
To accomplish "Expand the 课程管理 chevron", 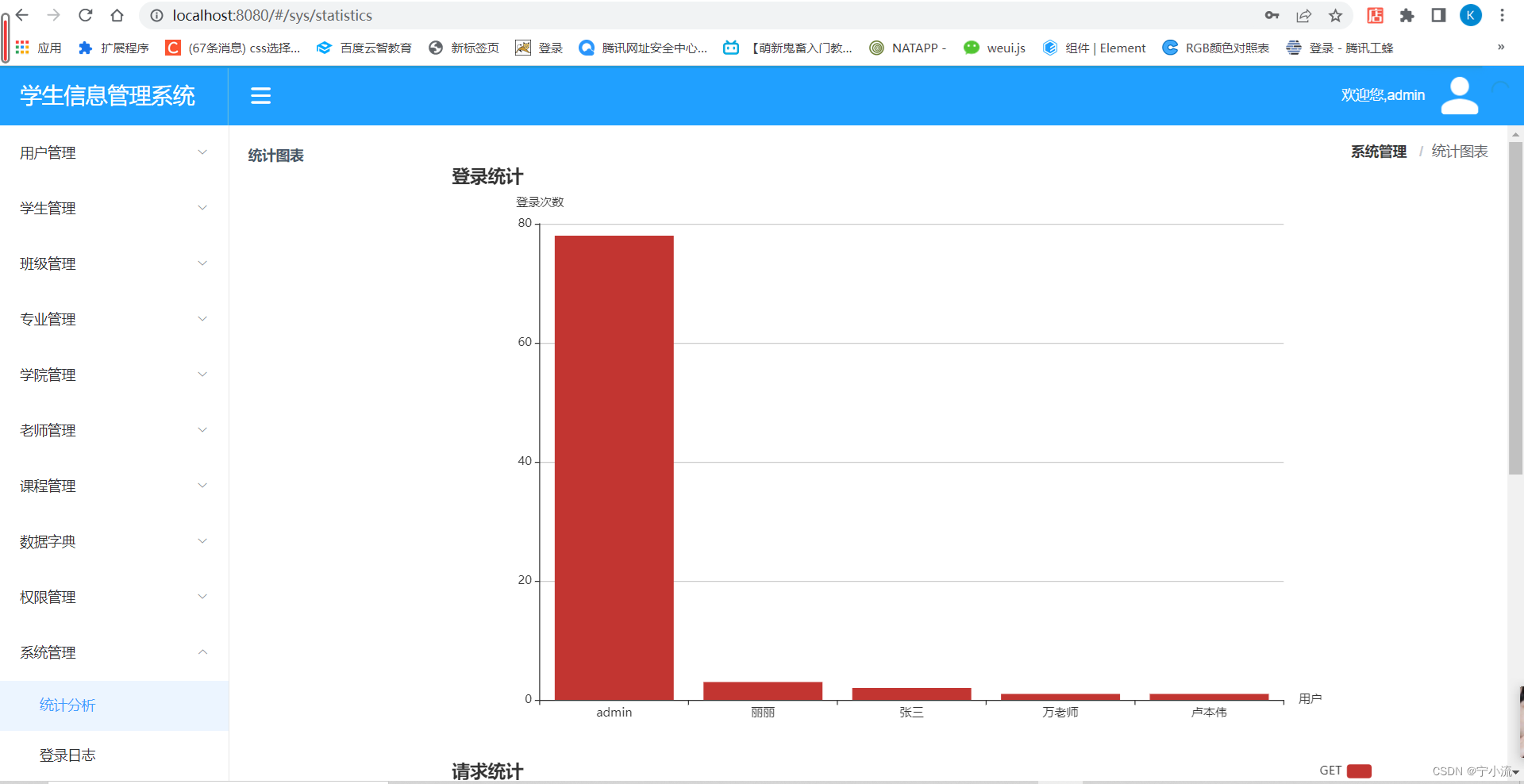I will [x=202, y=486].
